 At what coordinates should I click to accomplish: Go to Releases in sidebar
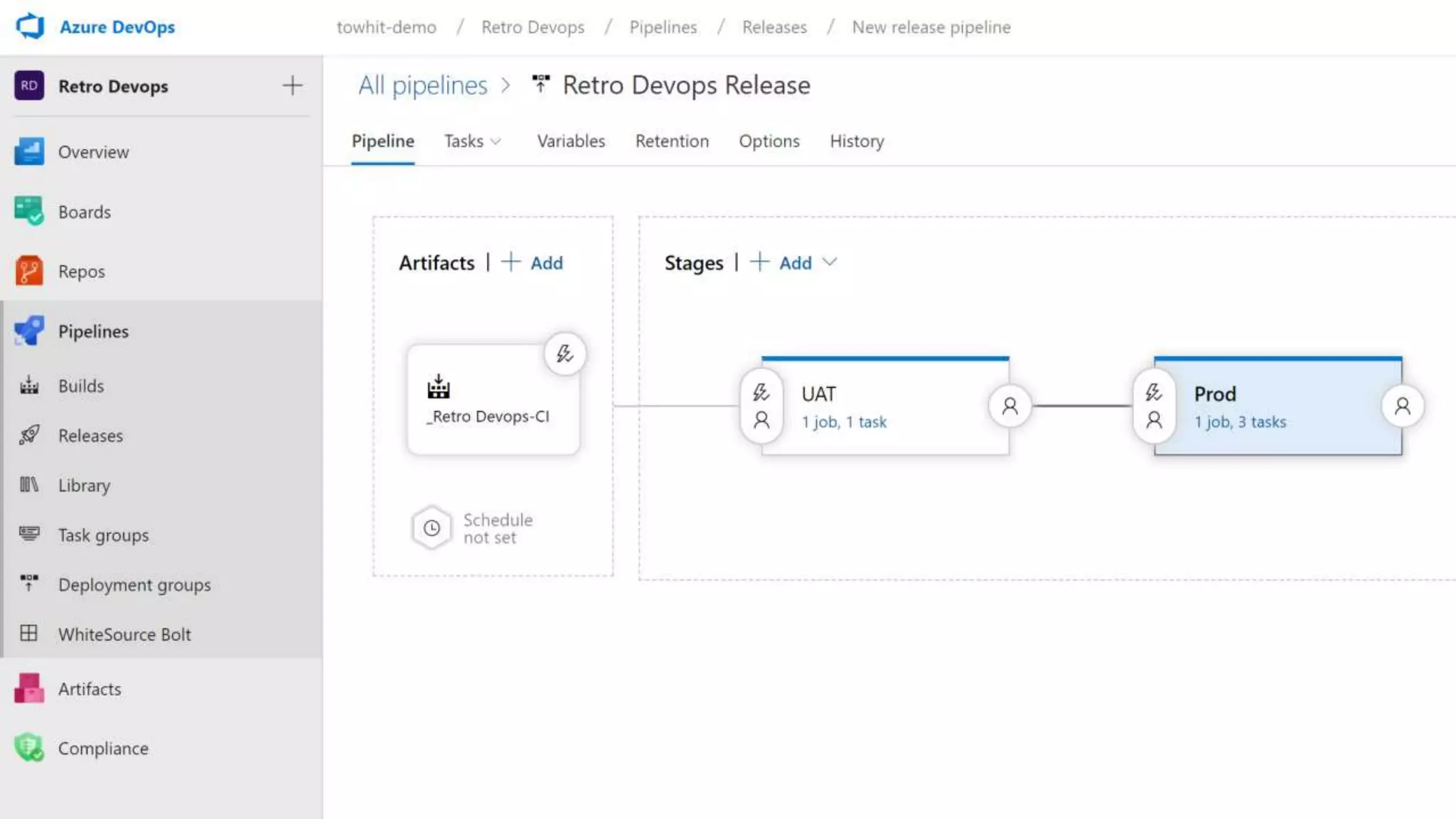tap(90, 435)
